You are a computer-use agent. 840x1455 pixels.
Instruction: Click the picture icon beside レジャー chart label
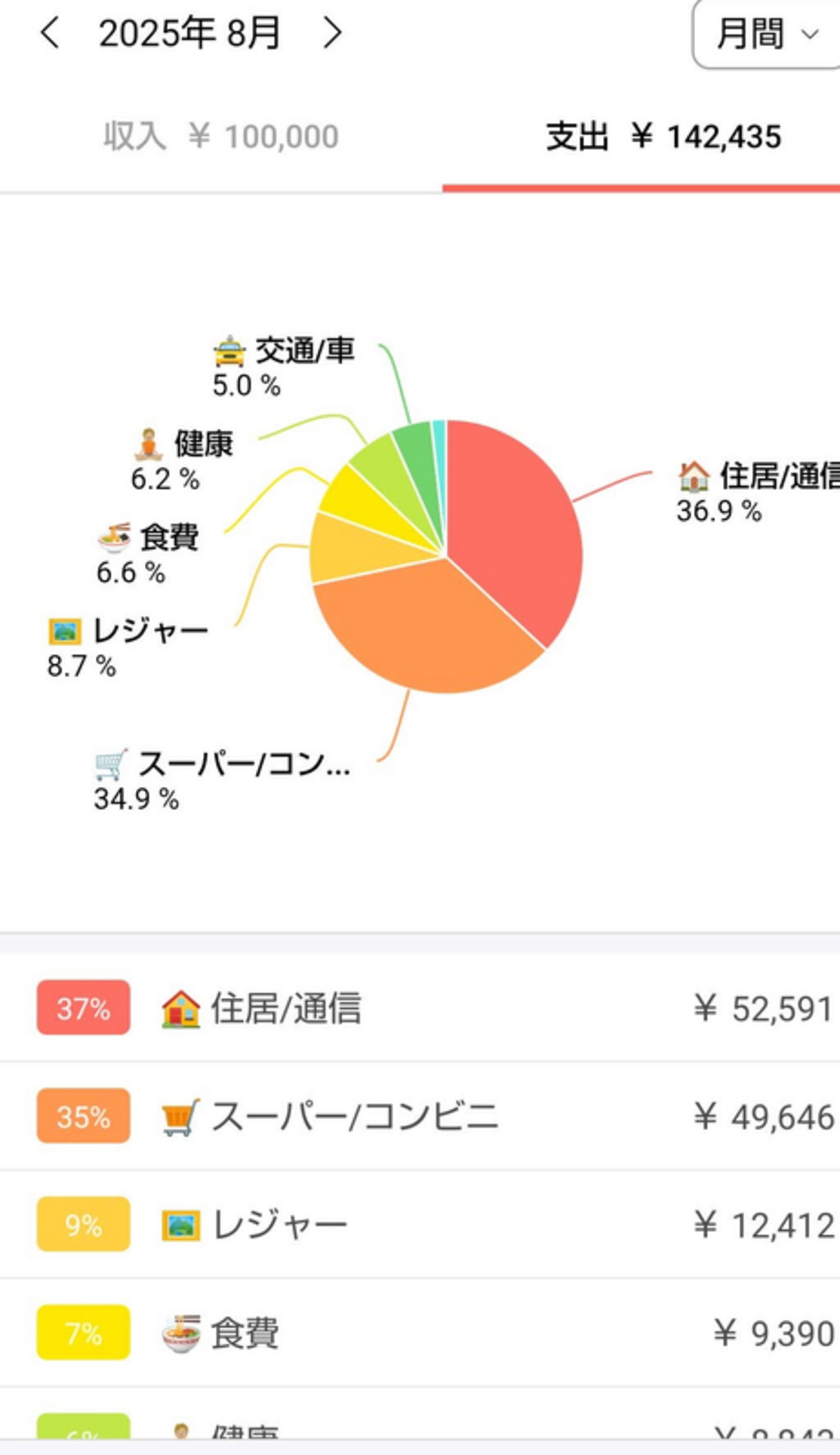(x=65, y=631)
